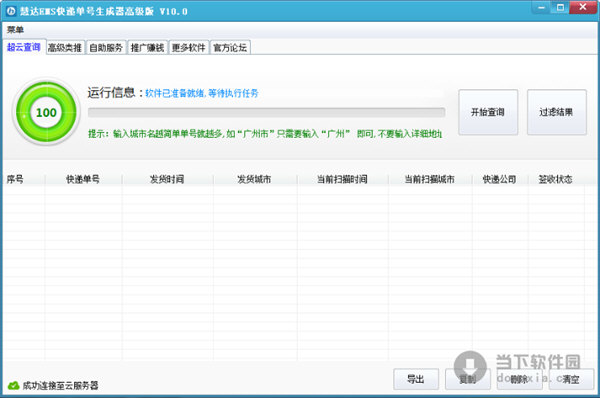Click the 清空 button
This screenshot has width=600, height=398.
pos(571,379)
